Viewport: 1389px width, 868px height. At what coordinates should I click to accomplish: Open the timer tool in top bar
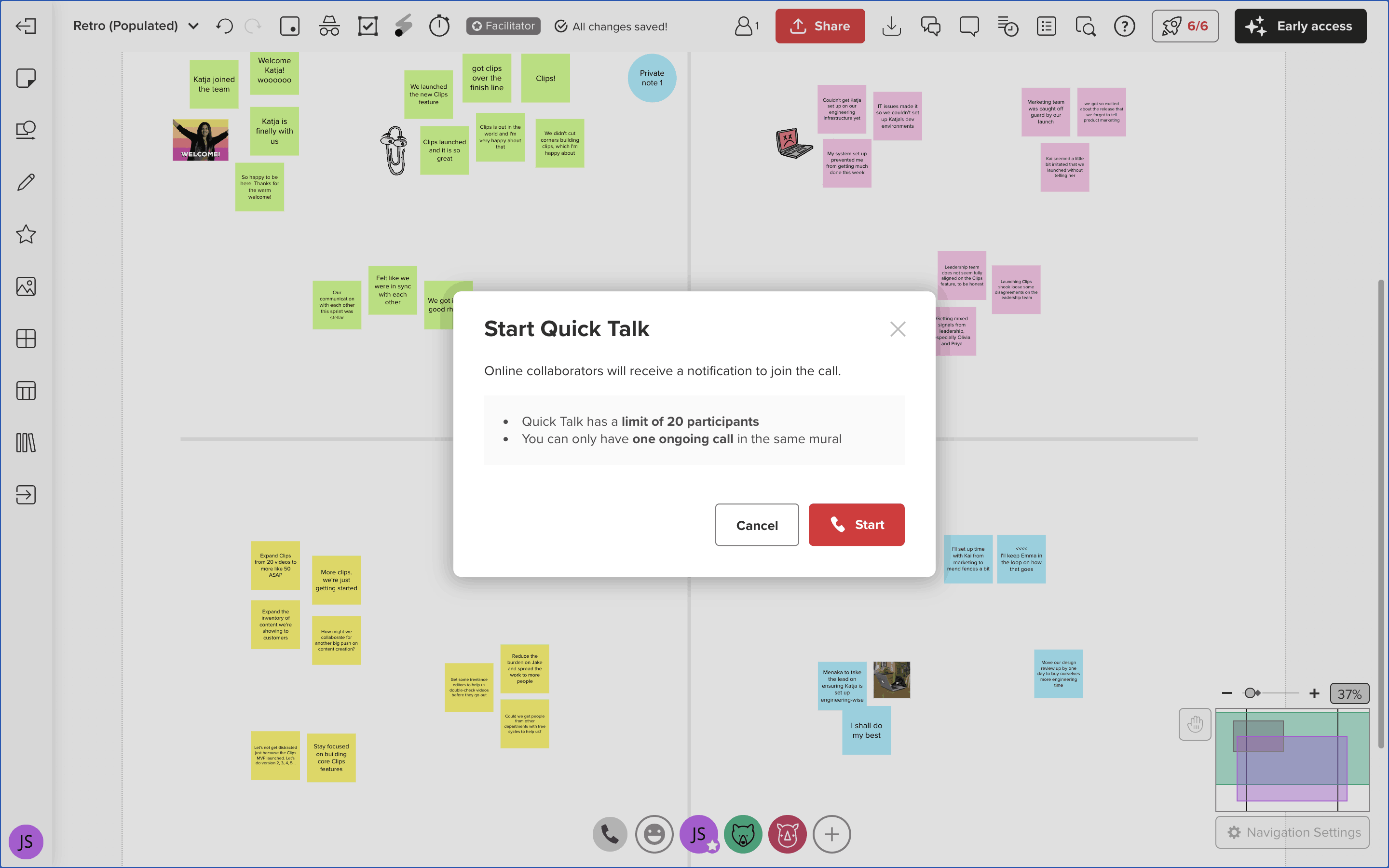click(x=439, y=26)
